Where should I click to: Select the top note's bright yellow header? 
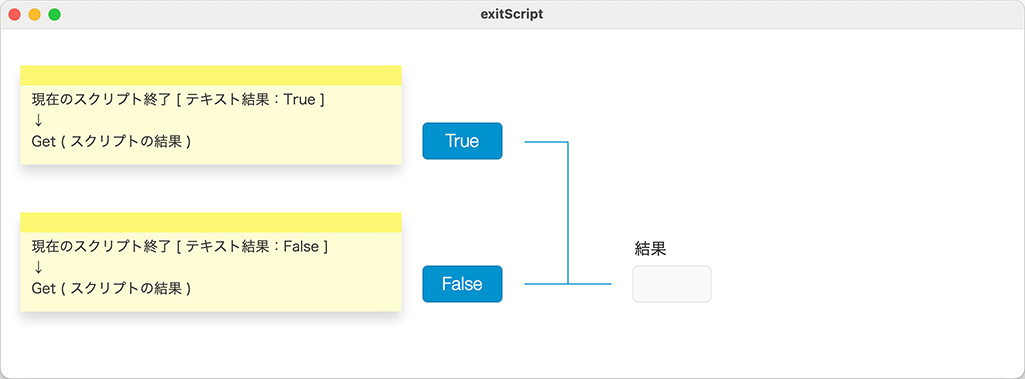[x=210, y=75]
